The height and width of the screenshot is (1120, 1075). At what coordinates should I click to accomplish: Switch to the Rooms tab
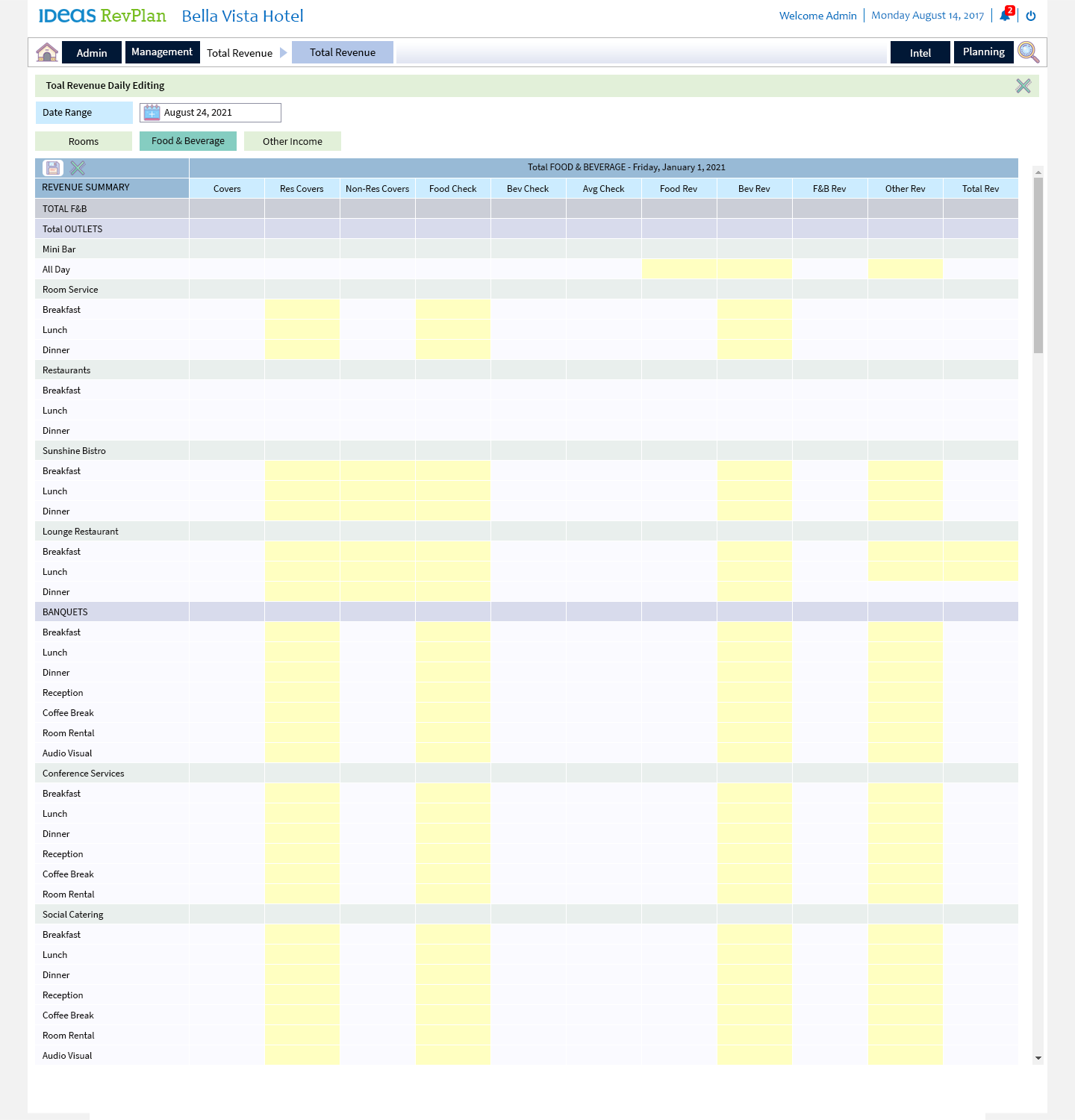click(84, 141)
